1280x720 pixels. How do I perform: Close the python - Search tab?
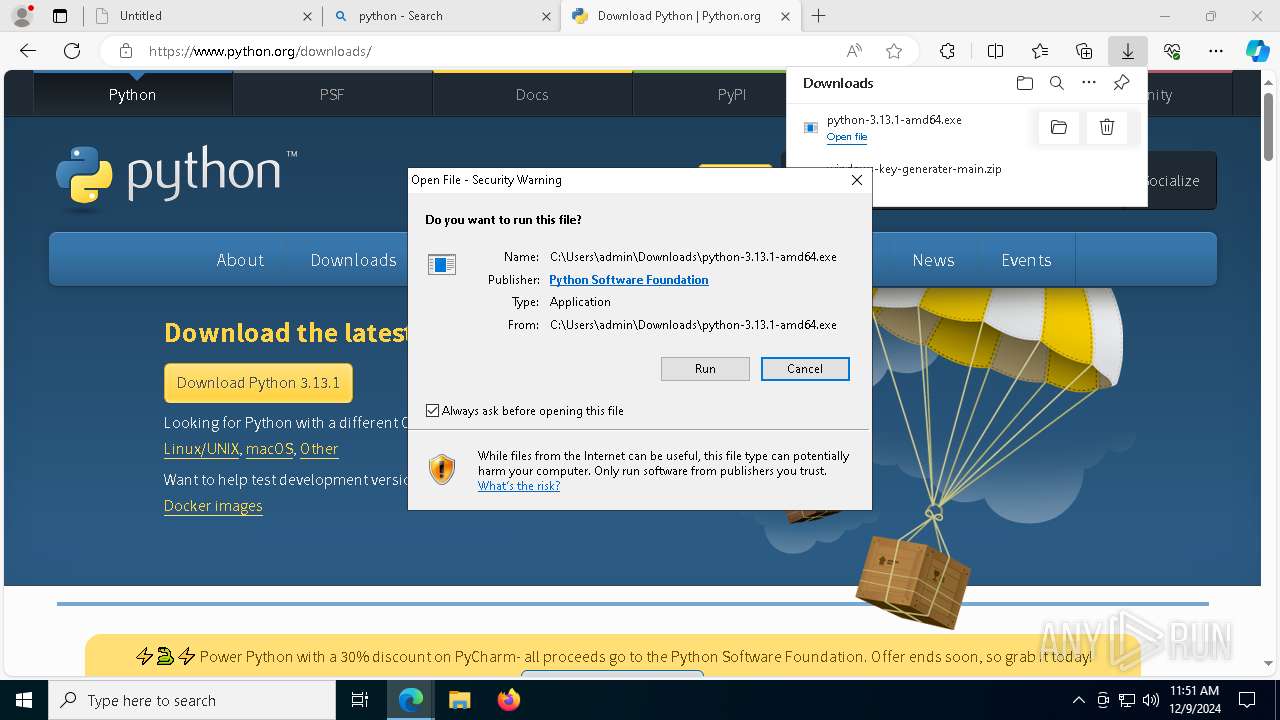point(546,16)
